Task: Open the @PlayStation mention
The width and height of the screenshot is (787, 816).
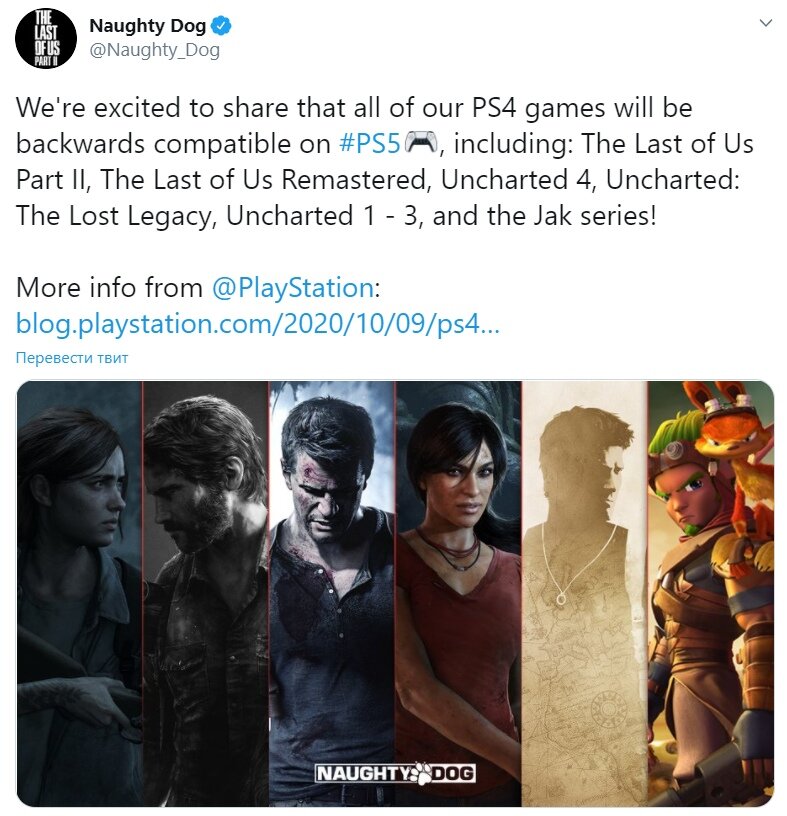Action: pyautogui.click(x=293, y=288)
